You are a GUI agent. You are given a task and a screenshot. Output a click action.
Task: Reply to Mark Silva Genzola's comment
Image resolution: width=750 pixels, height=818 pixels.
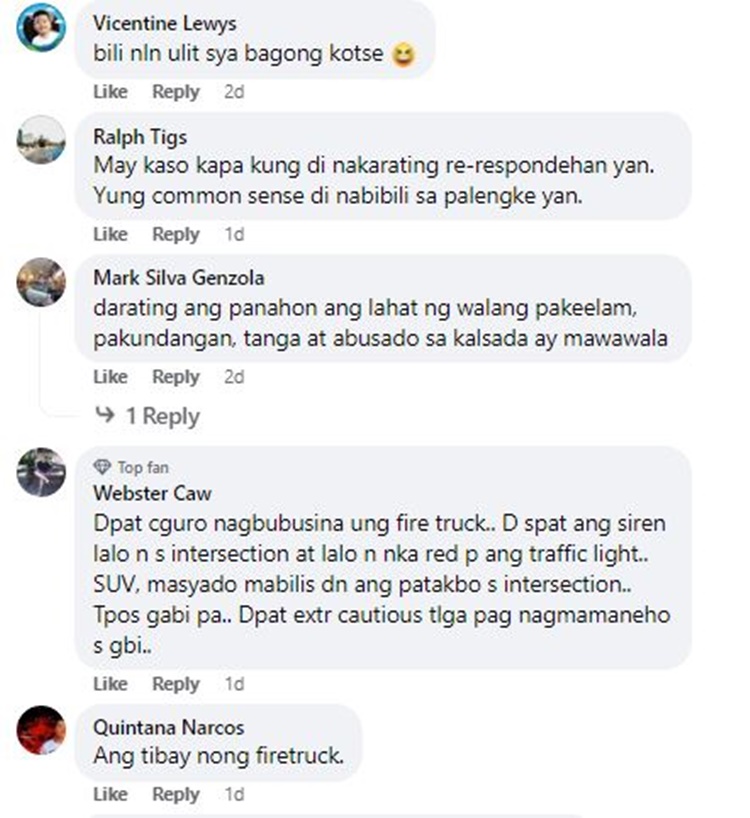pyautogui.click(x=176, y=377)
